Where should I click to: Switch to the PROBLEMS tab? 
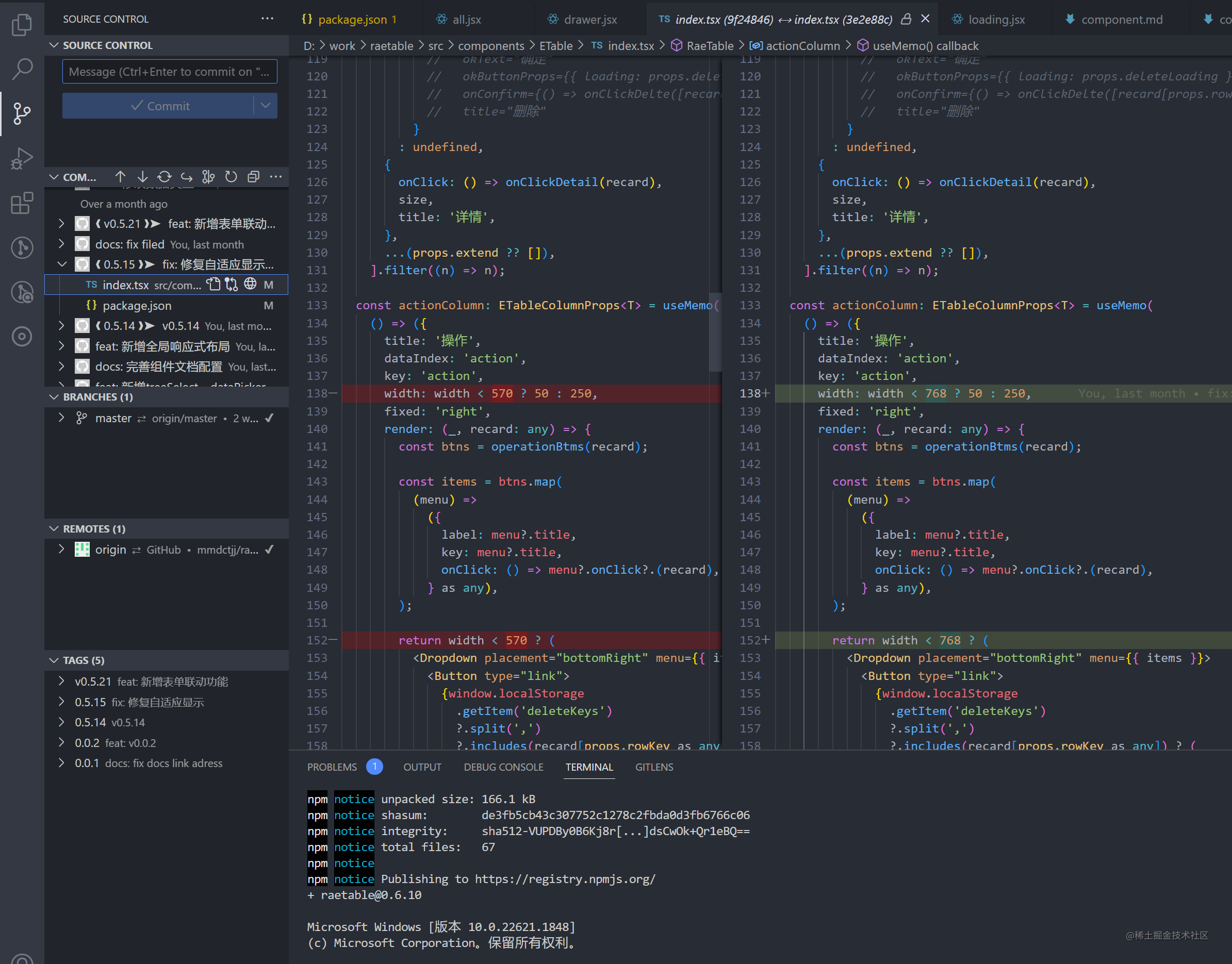point(332,767)
